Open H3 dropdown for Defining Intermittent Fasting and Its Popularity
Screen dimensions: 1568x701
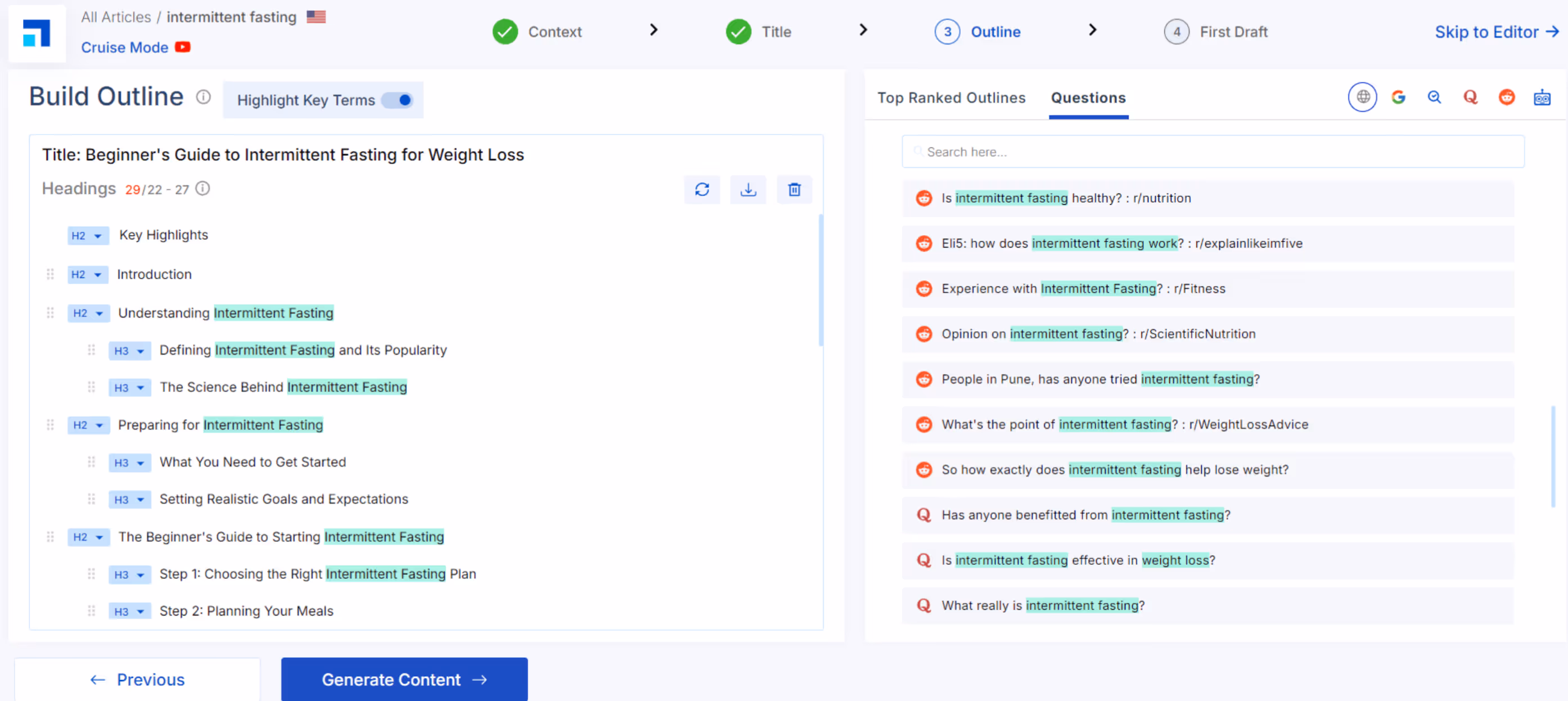pos(130,351)
